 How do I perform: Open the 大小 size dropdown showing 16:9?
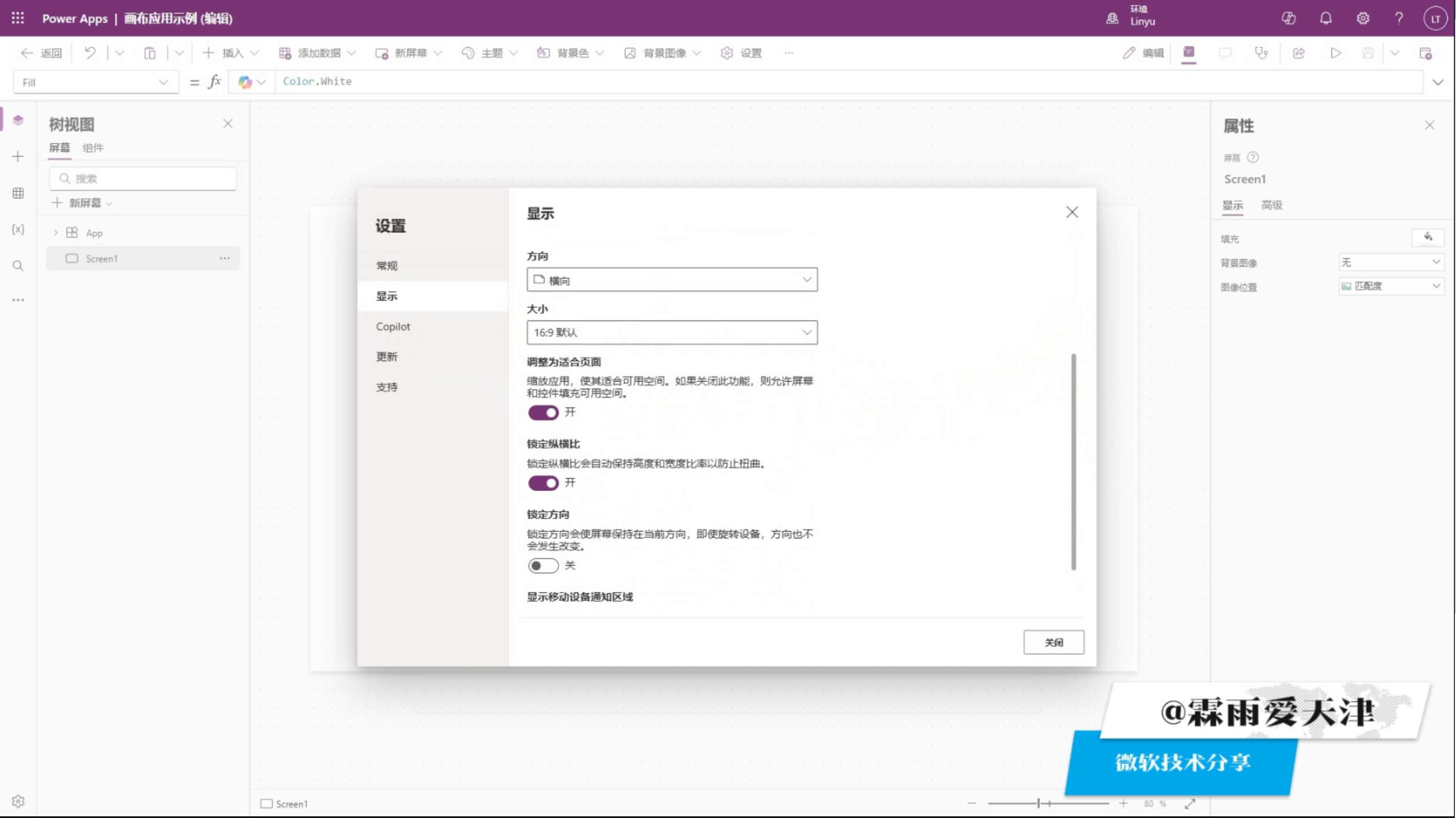tap(672, 332)
